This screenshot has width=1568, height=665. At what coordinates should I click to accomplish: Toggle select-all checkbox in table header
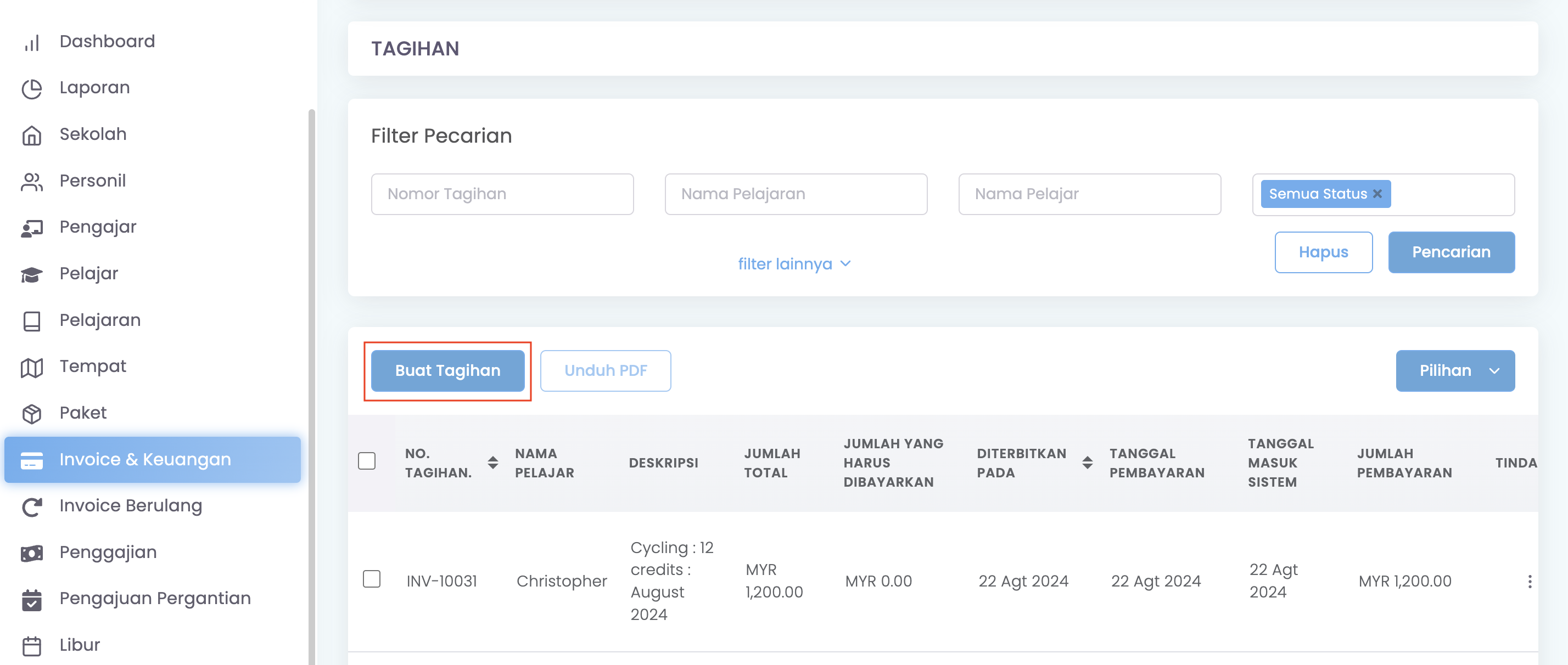[366, 460]
